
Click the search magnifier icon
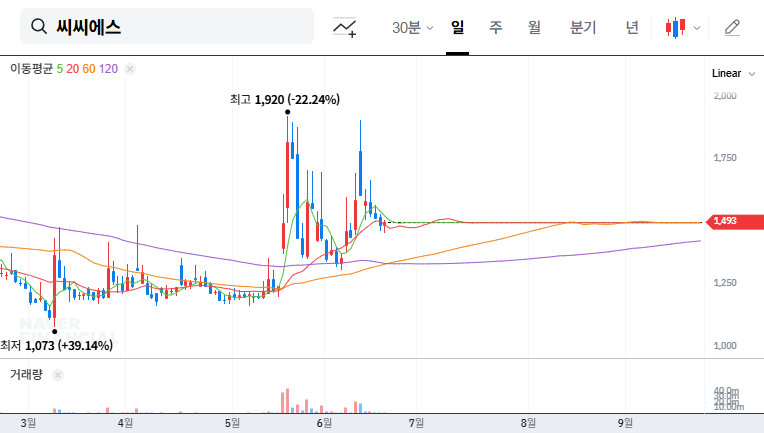tap(39, 26)
